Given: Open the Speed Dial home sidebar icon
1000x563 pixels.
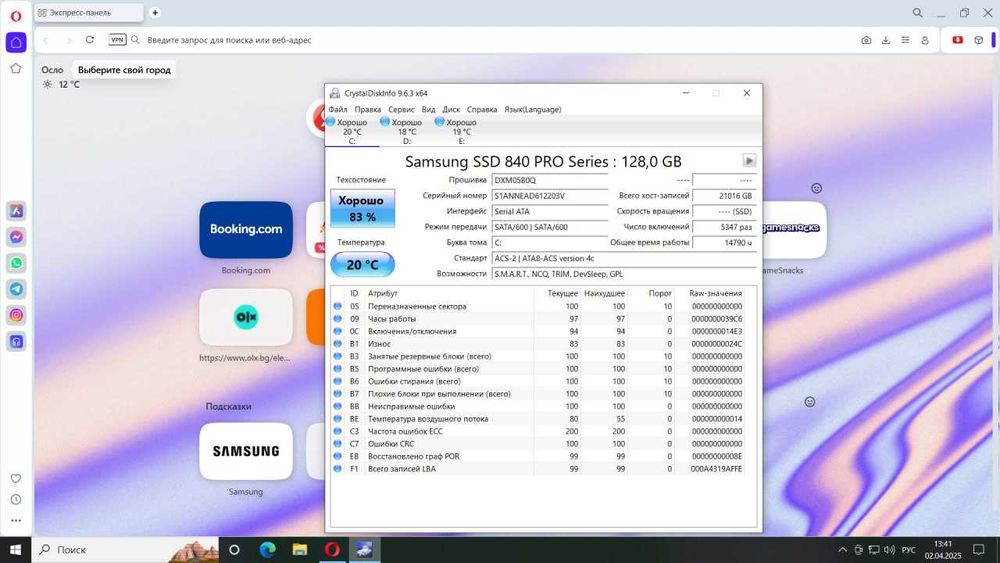Looking at the screenshot, I should [x=16, y=43].
